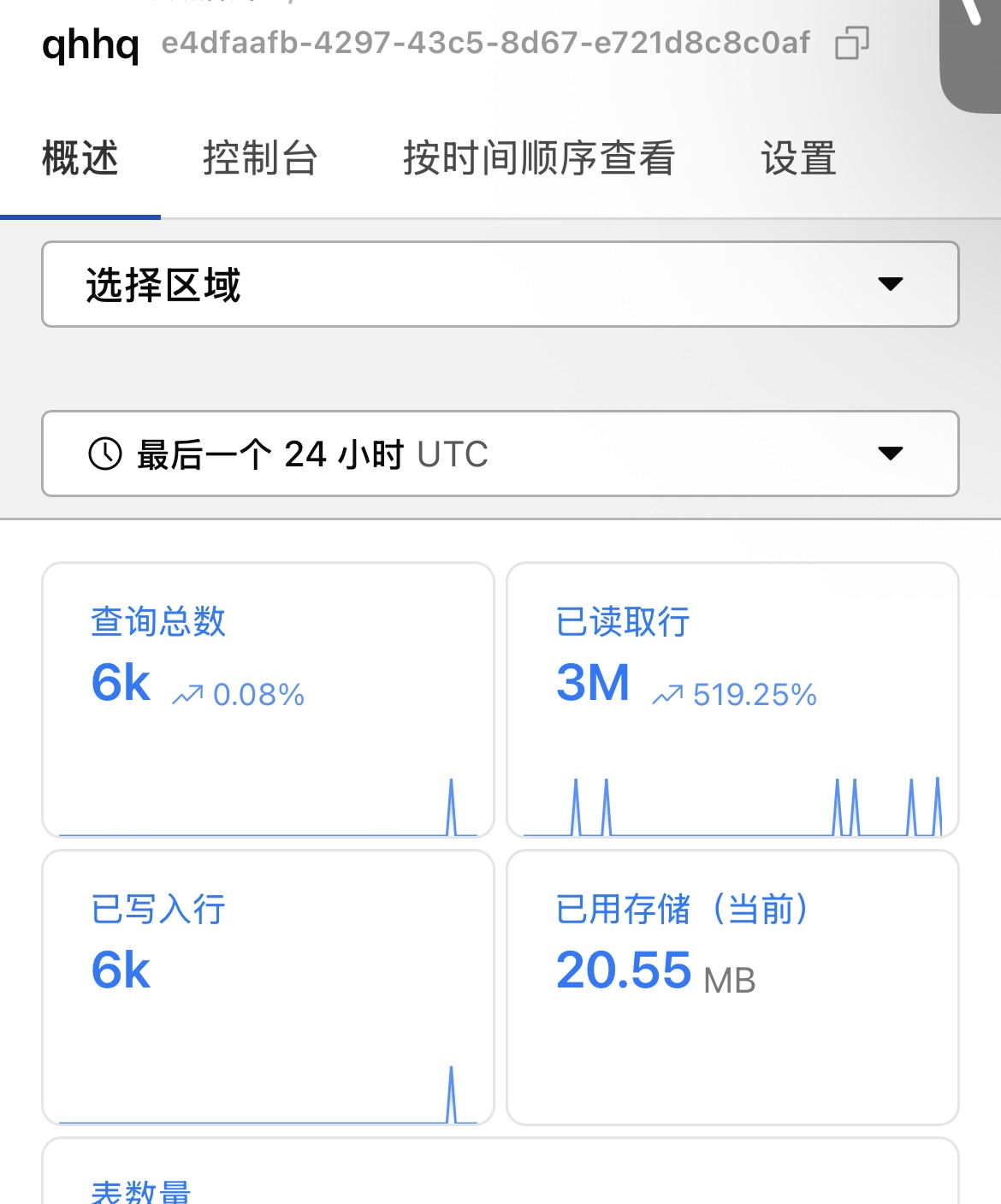Click the upward trend arrow beside 519.25%

pos(667,693)
